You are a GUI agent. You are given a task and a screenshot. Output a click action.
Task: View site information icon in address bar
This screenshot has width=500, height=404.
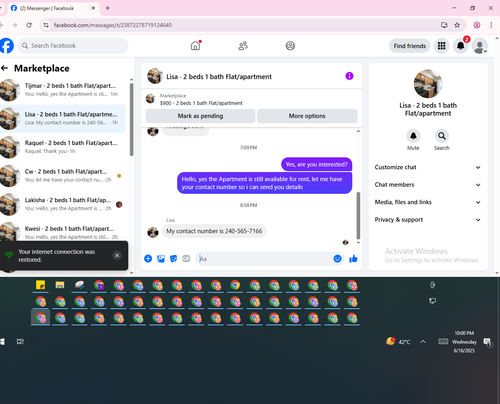pyautogui.click(x=46, y=25)
